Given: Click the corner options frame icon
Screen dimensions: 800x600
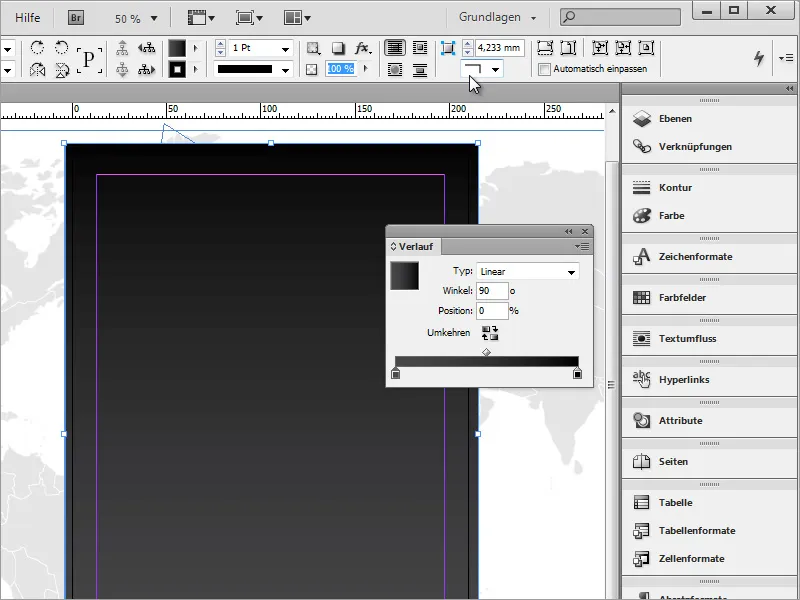Looking at the screenshot, I should click(x=447, y=48).
